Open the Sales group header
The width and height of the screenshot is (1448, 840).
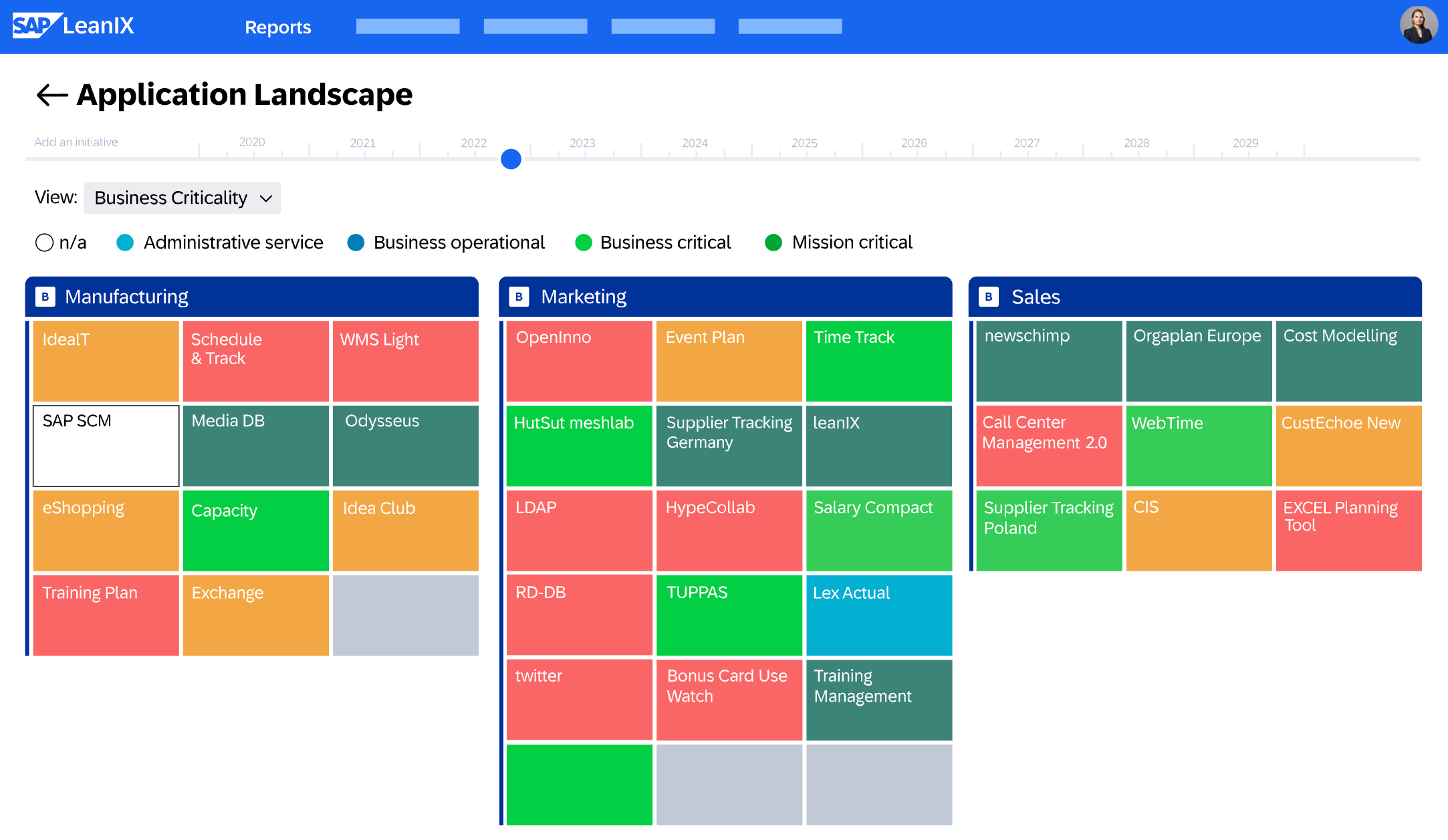[x=1195, y=297]
